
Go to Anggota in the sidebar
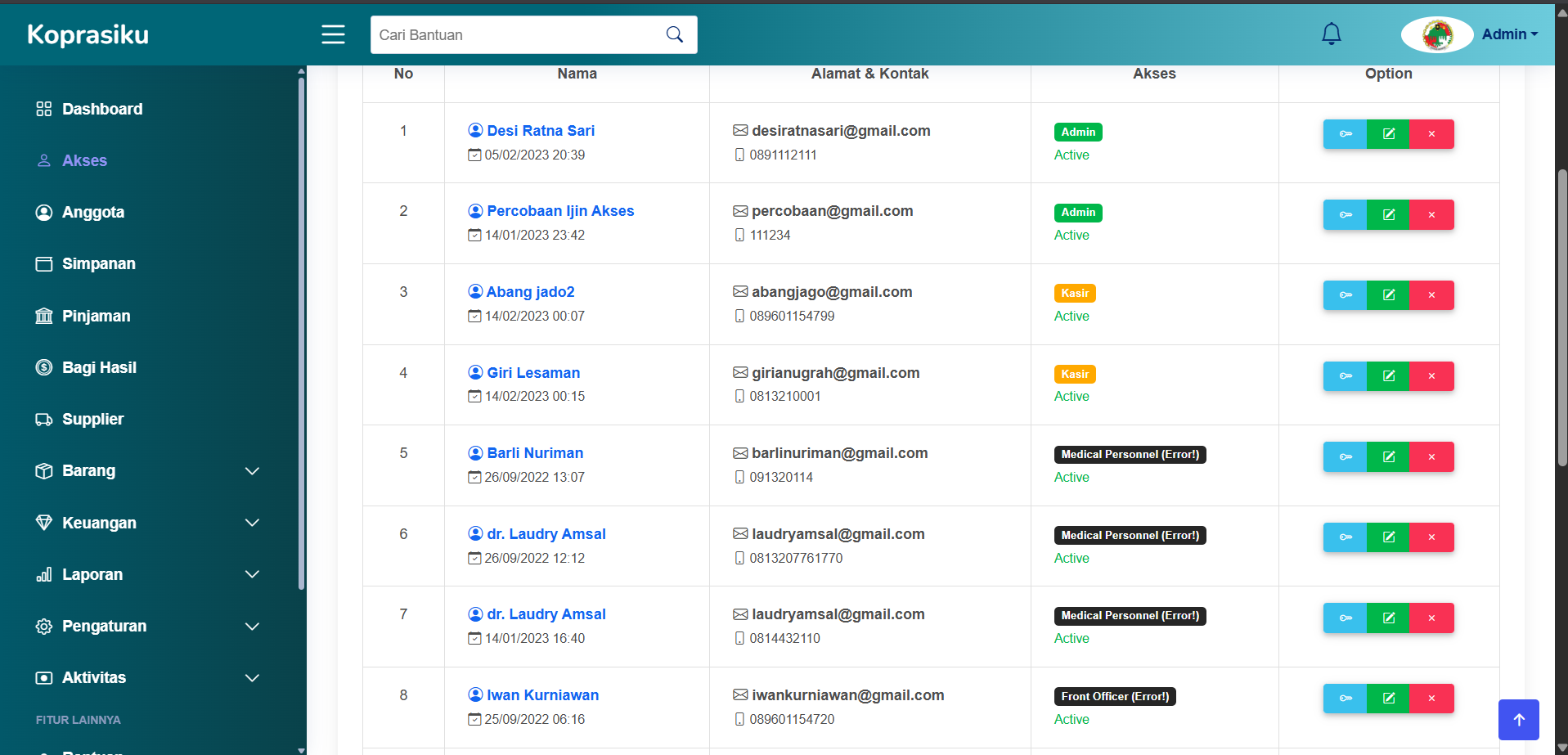coord(92,213)
